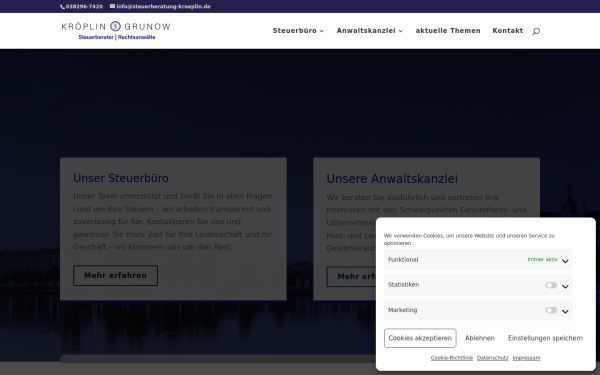
Task: Click the Unsere Anwaltskanzlei heading
Action: tap(392, 179)
